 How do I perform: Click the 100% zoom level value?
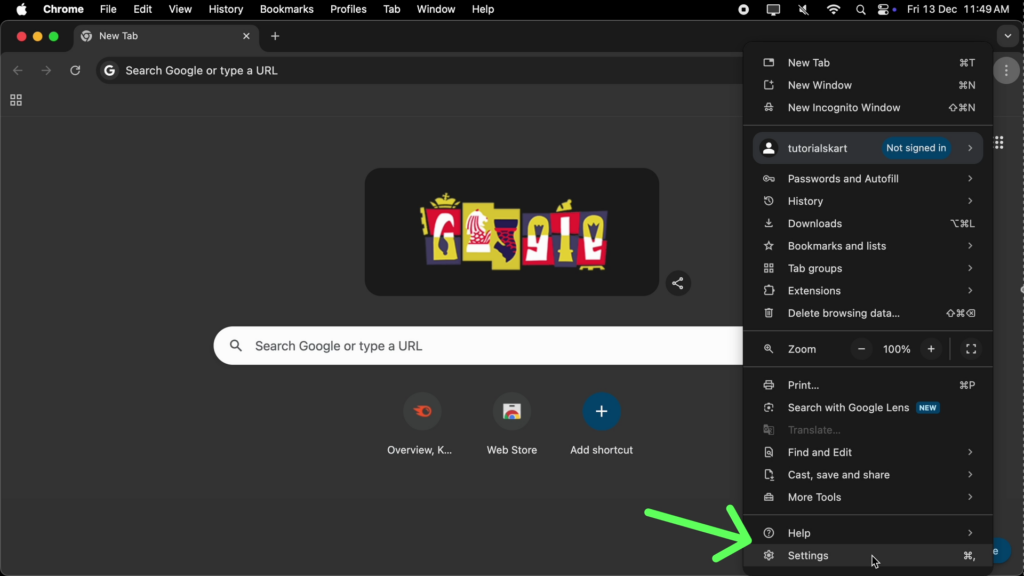pyautogui.click(x=896, y=349)
